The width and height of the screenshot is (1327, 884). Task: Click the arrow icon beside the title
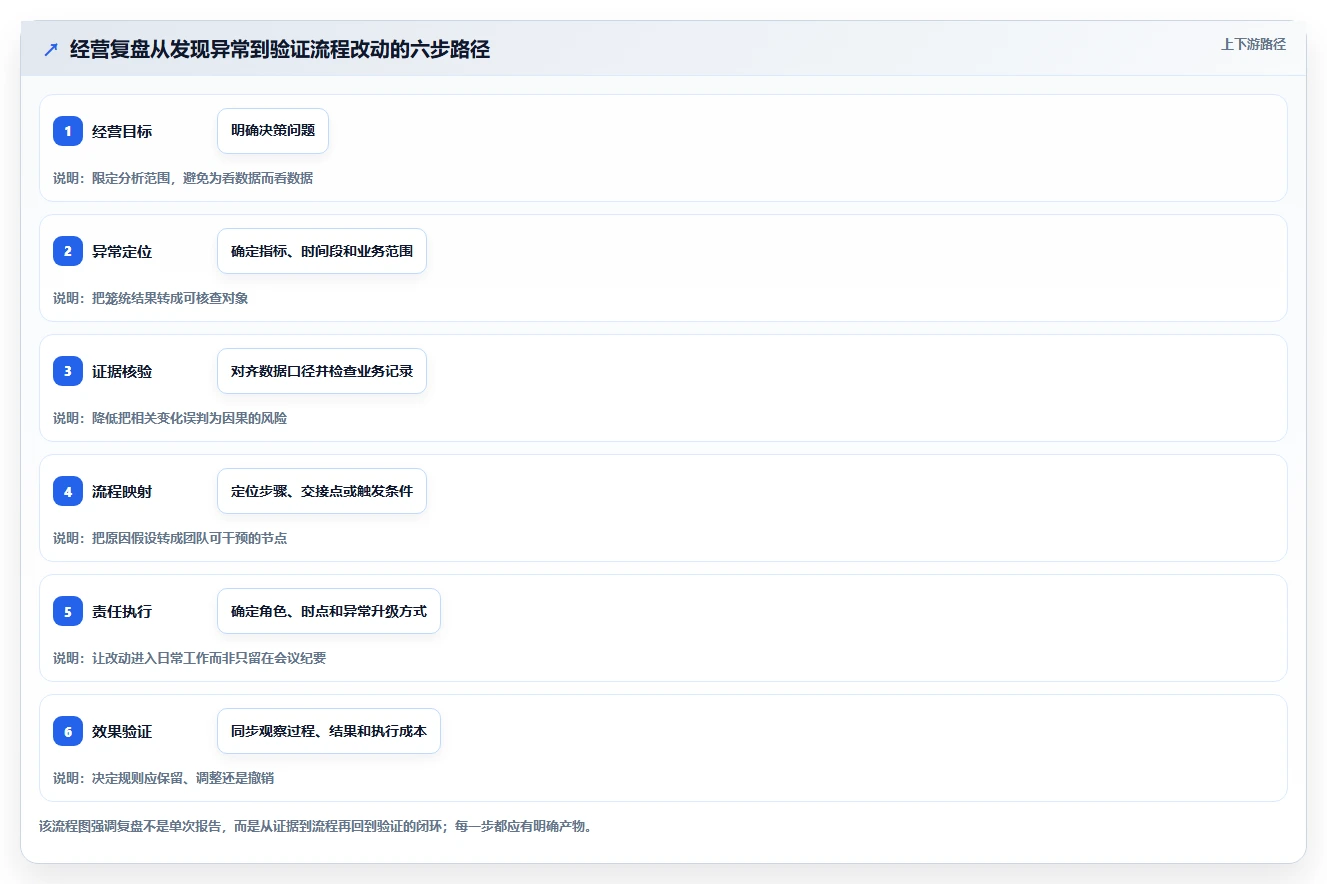click(x=51, y=49)
